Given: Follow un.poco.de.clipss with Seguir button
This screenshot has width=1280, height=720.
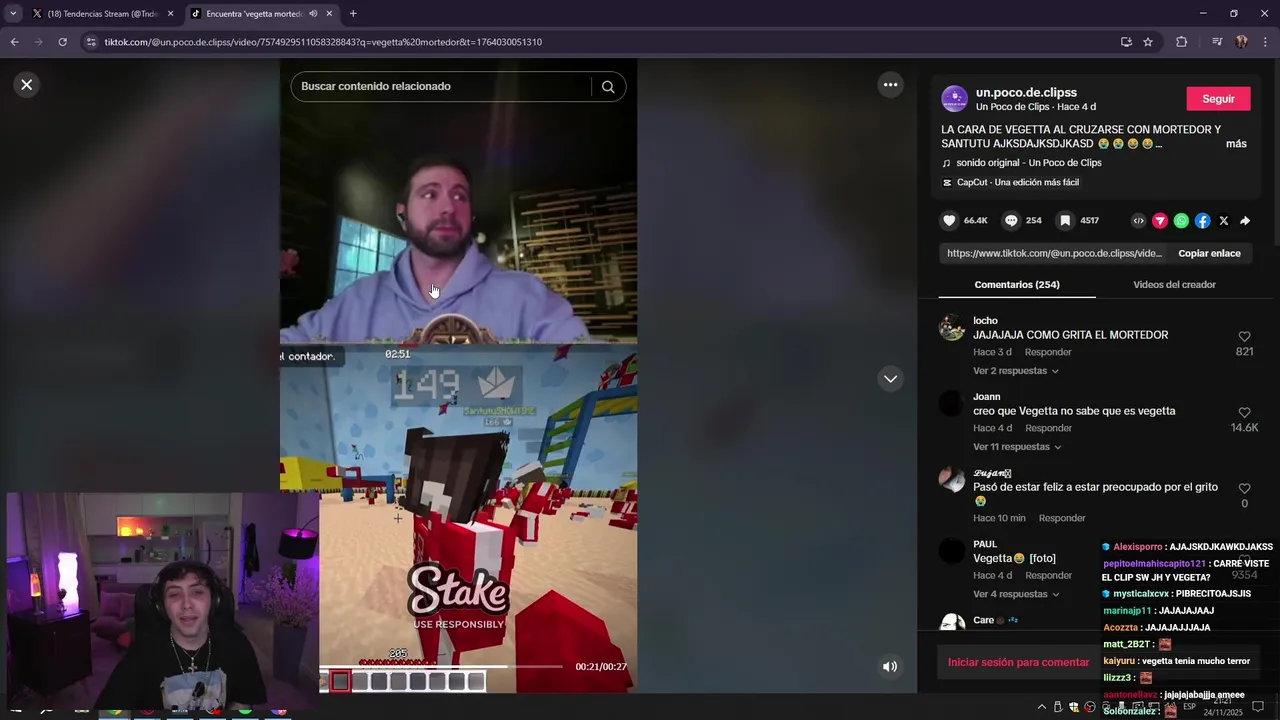Looking at the screenshot, I should 1218,99.
